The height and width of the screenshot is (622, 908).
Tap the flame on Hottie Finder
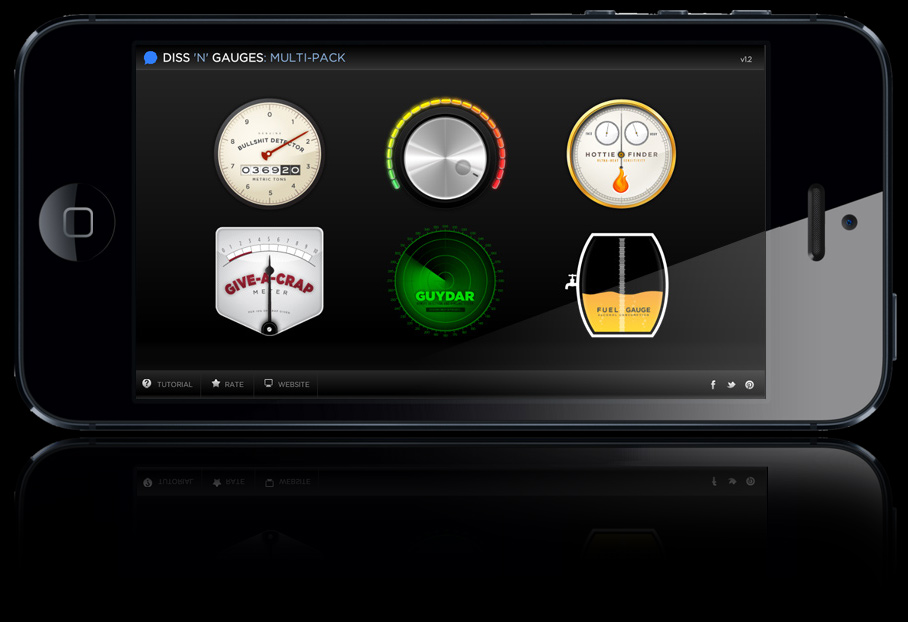click(621, 182)
